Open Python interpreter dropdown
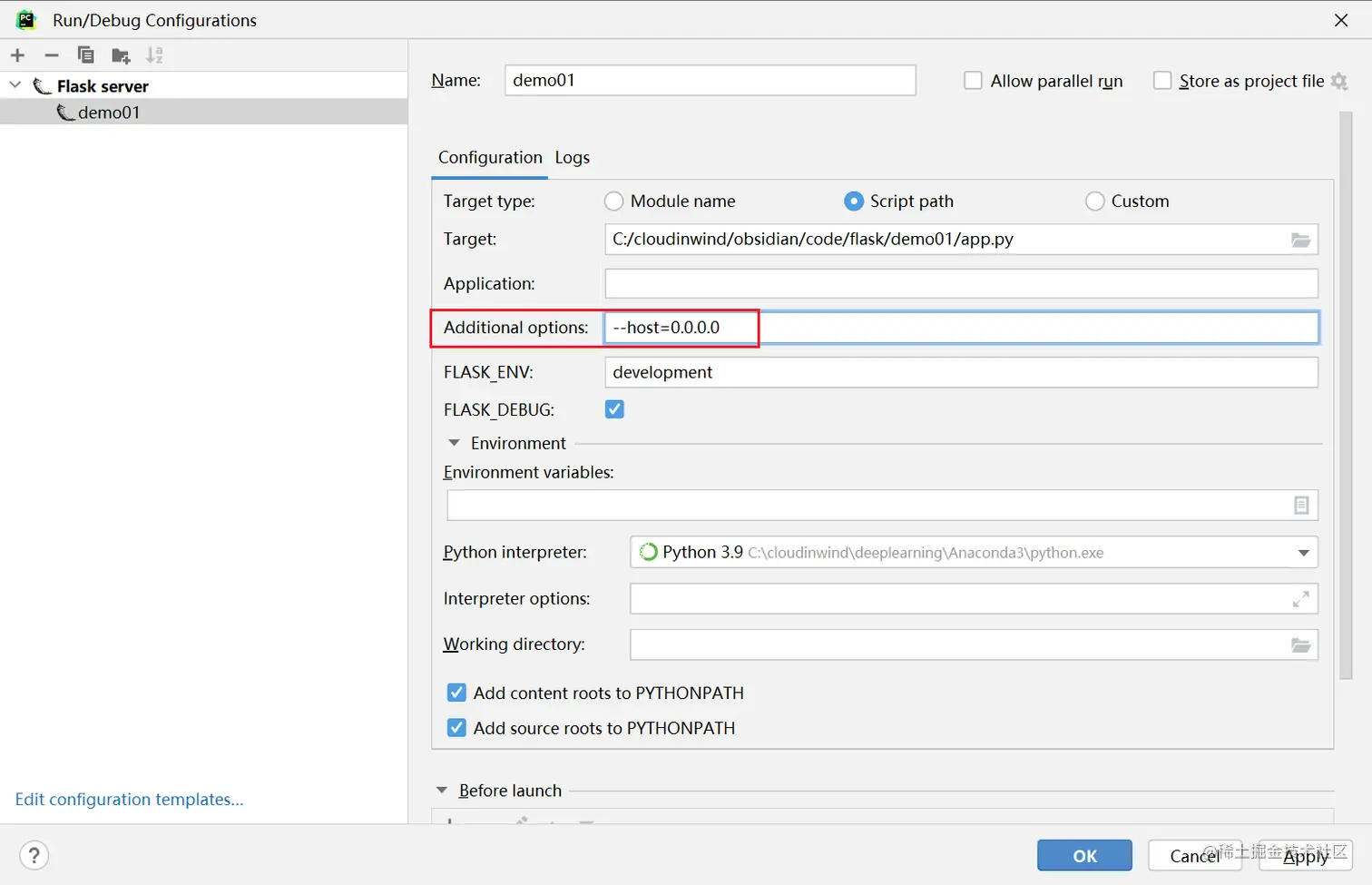The width and height of the screenshot is (1372, 885). coord(1303,553)
